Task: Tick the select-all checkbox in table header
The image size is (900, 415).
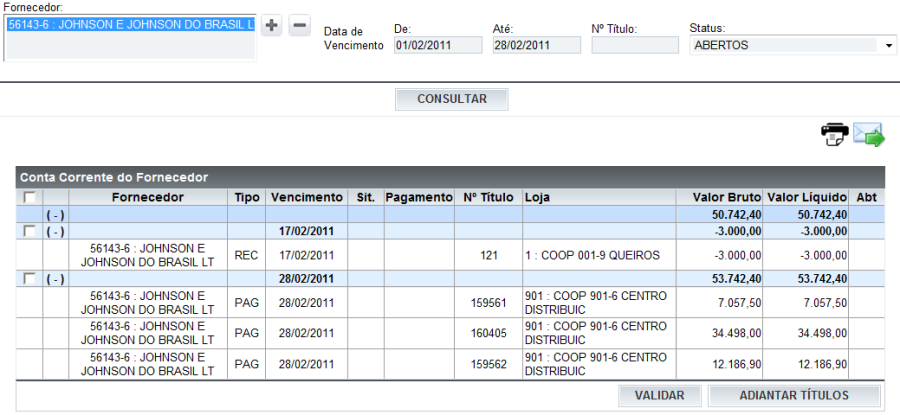Action: point(29,198)
